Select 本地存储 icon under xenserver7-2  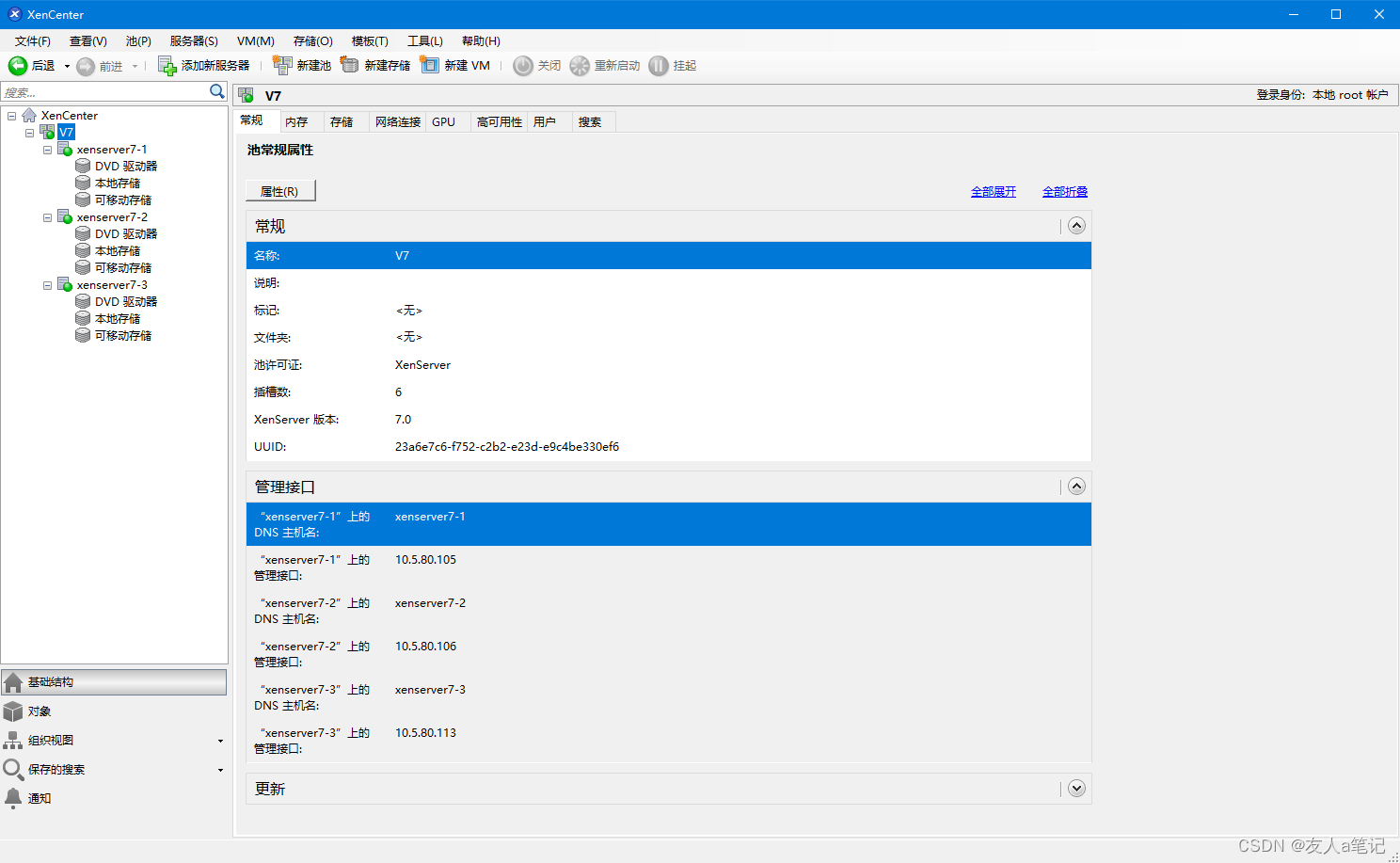[83, 250]
